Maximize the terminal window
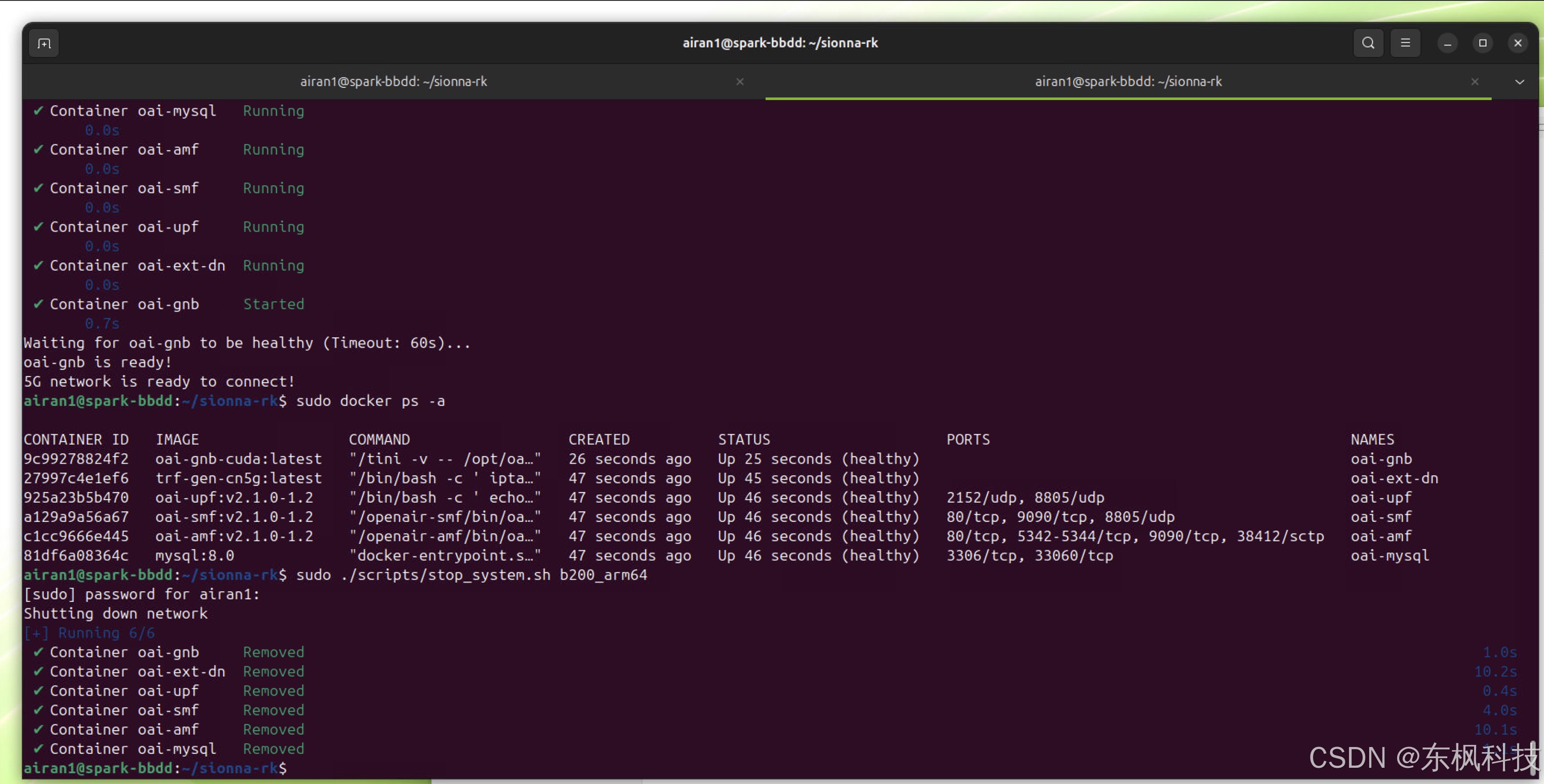1544x784 pixels. pyautogui.click(x=1482, y=43)
